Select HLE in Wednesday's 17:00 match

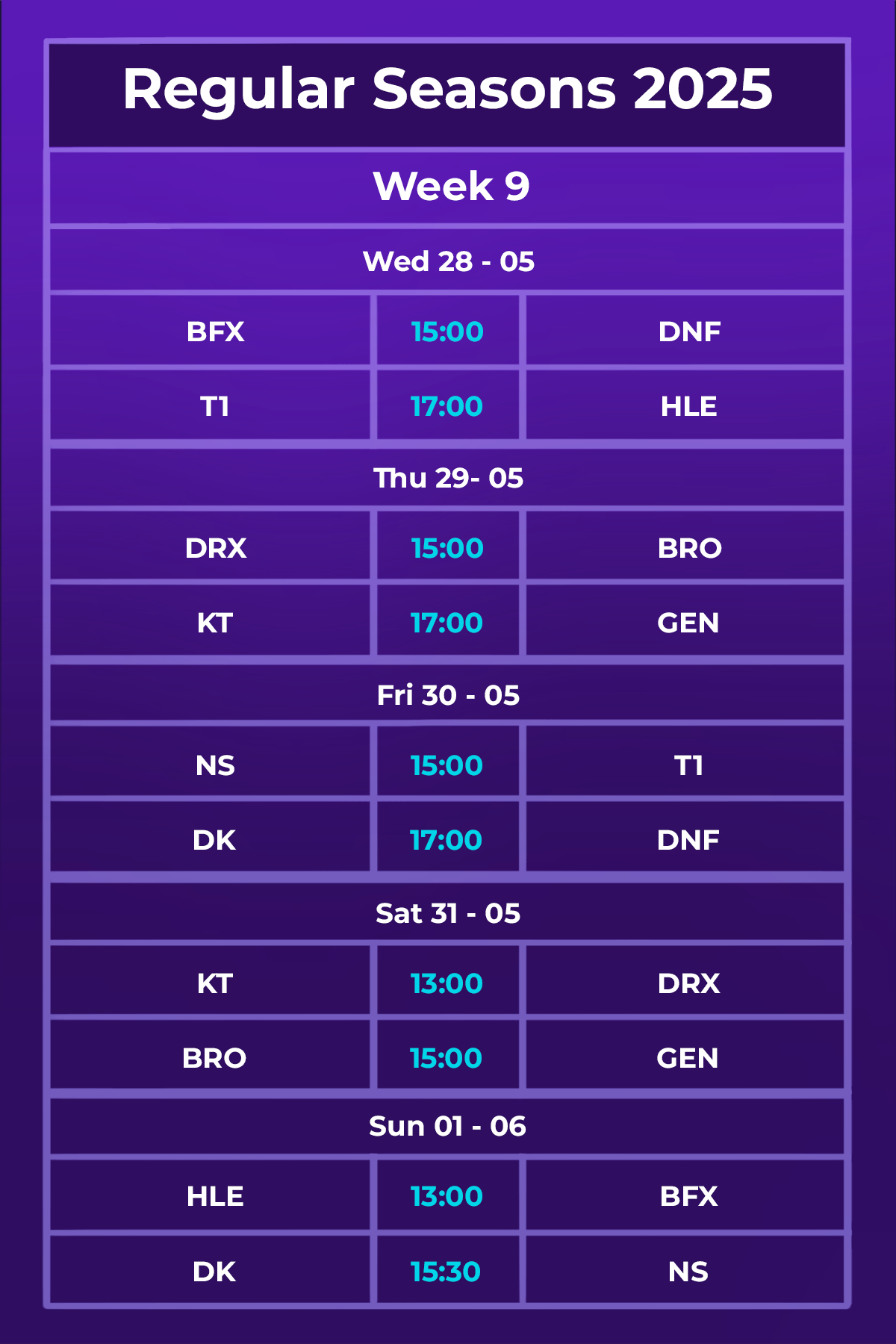(688, 406)
